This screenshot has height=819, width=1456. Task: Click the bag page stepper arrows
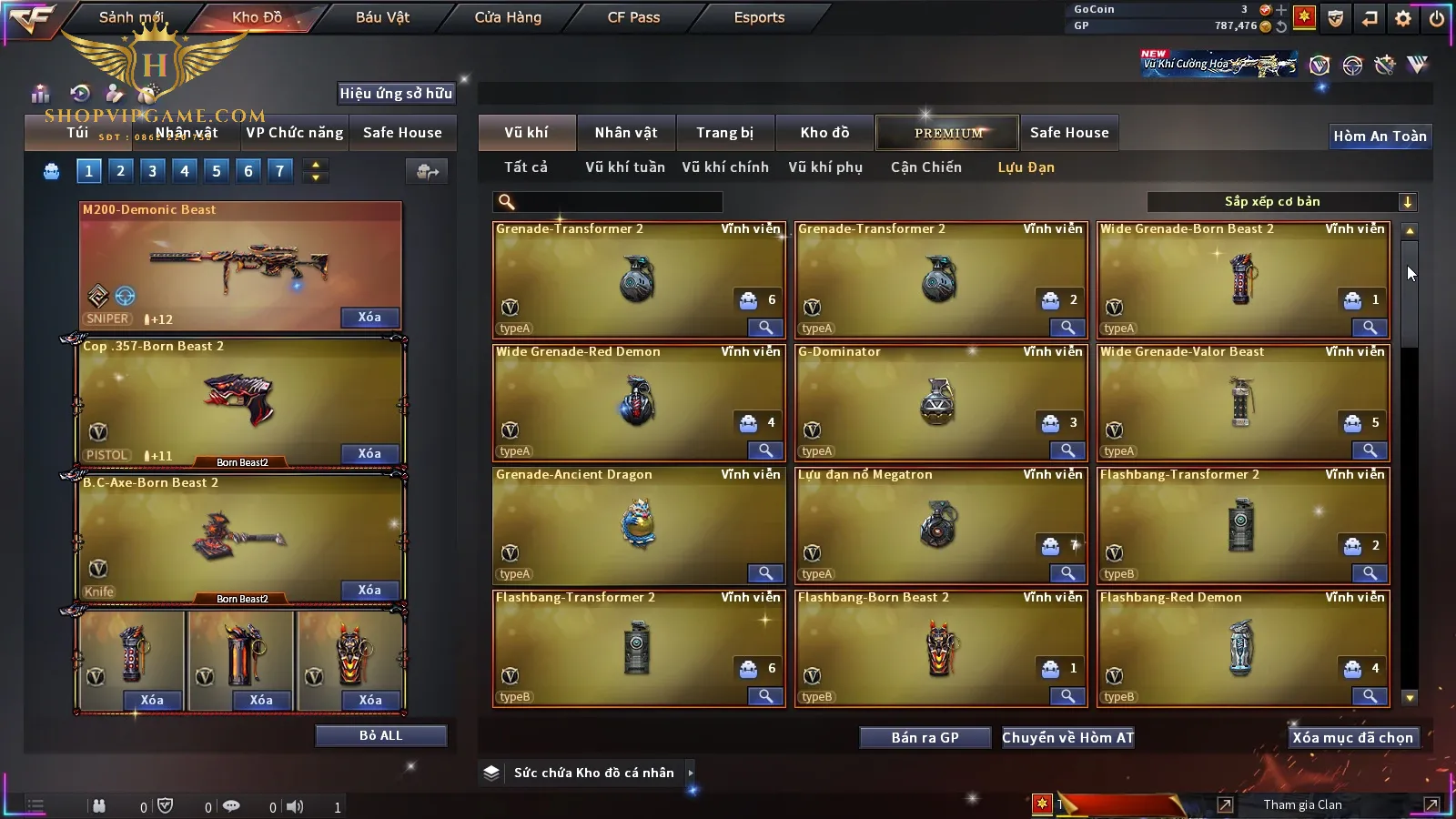click(x=316, y=171)
